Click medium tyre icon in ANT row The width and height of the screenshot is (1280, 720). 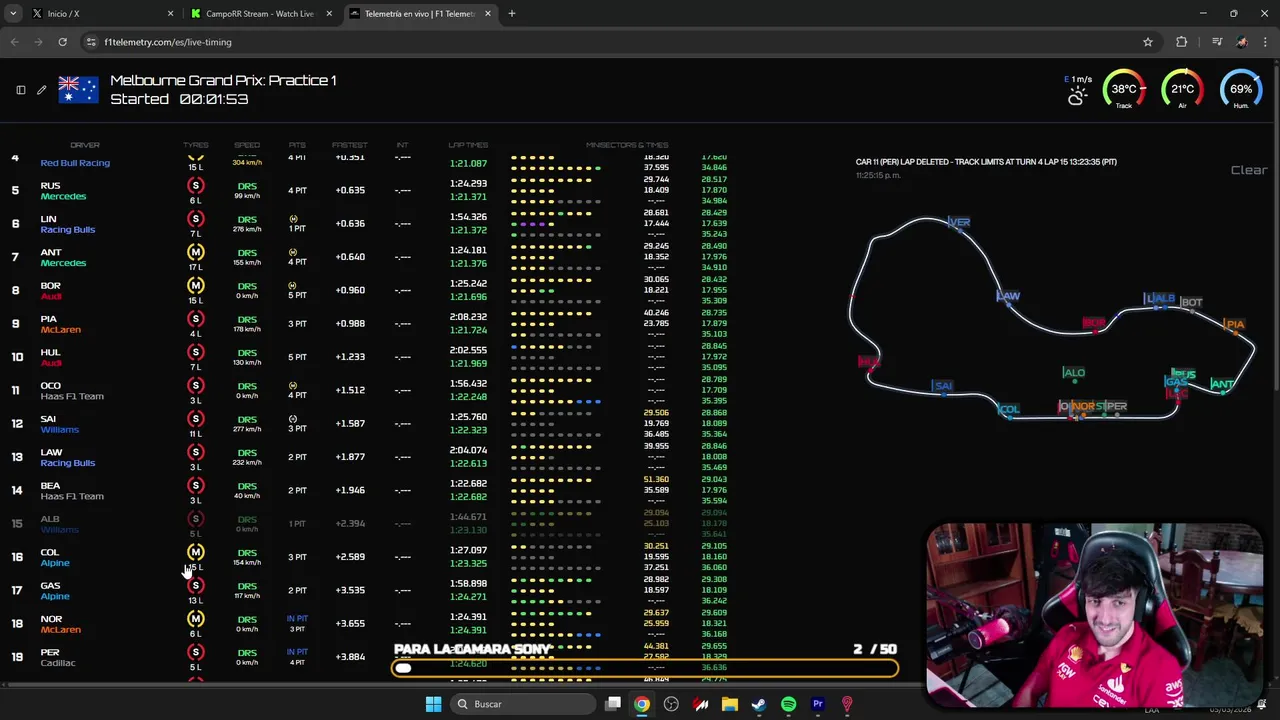(x=196, y=252)
